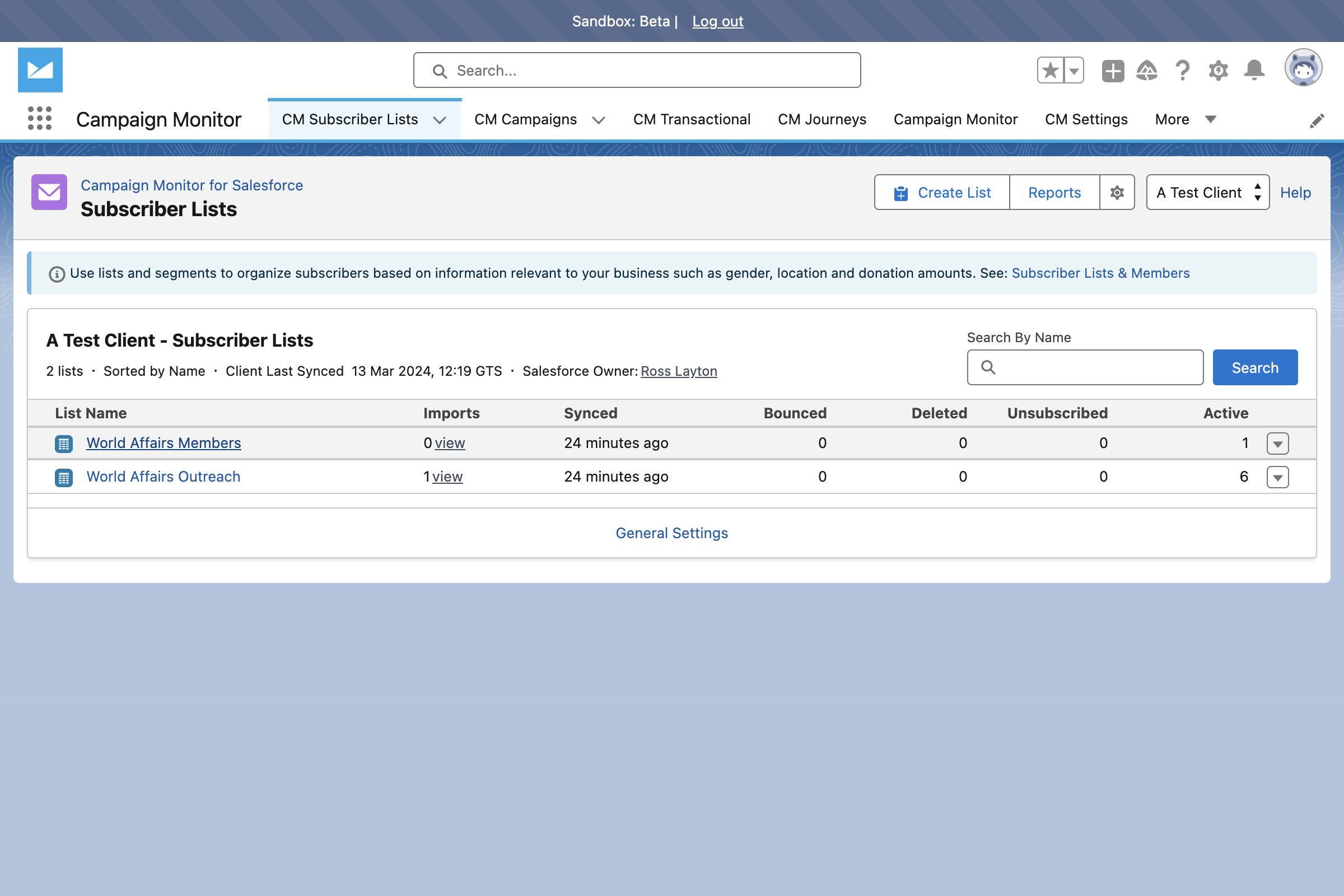The width and height of the screenshot is (1344, 896).
Task: Click the World Affairs Outreach list icon
Action: pyautogui.click(x=63, y=478)
